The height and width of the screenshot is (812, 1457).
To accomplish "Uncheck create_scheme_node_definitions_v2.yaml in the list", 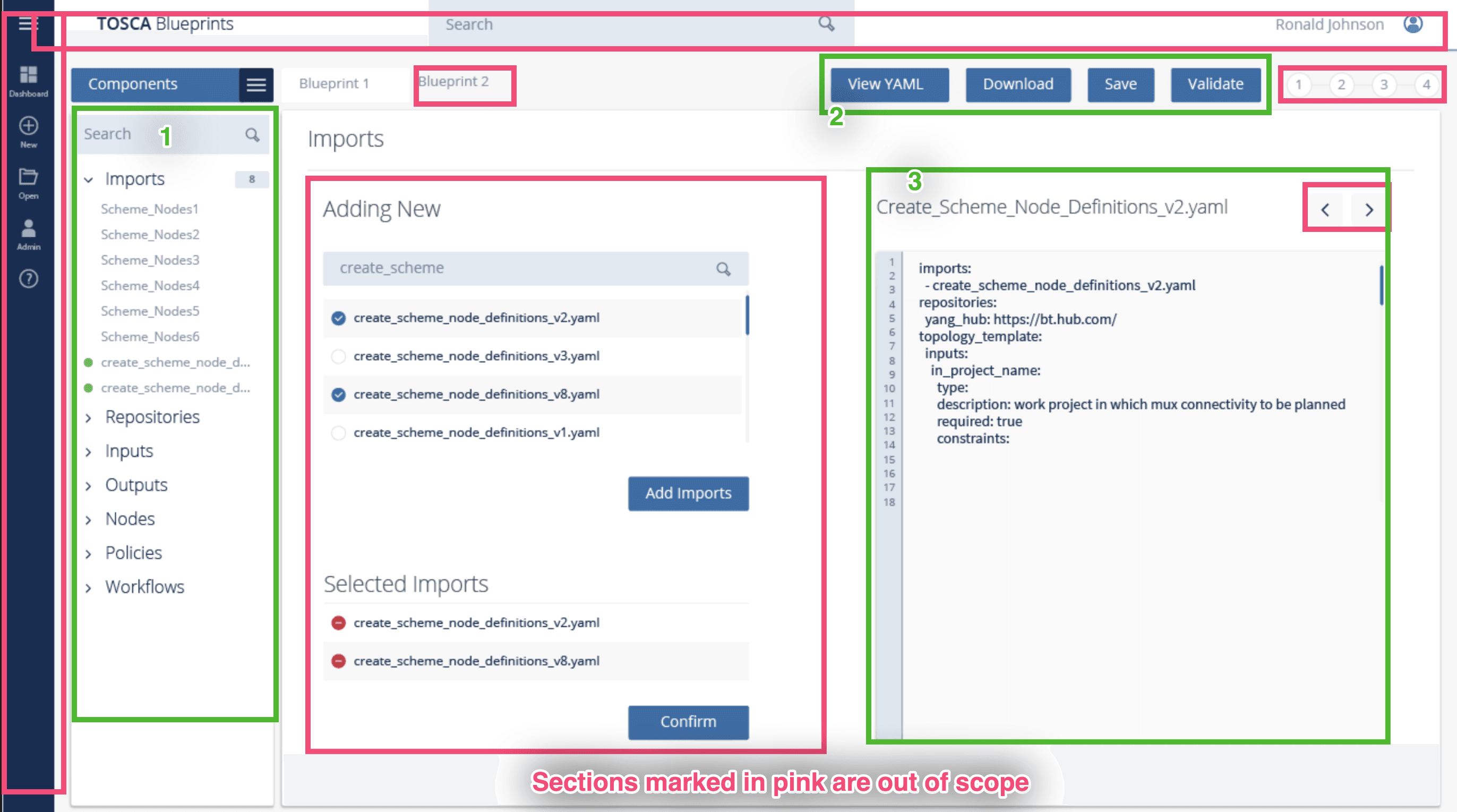I will point(338,318).
